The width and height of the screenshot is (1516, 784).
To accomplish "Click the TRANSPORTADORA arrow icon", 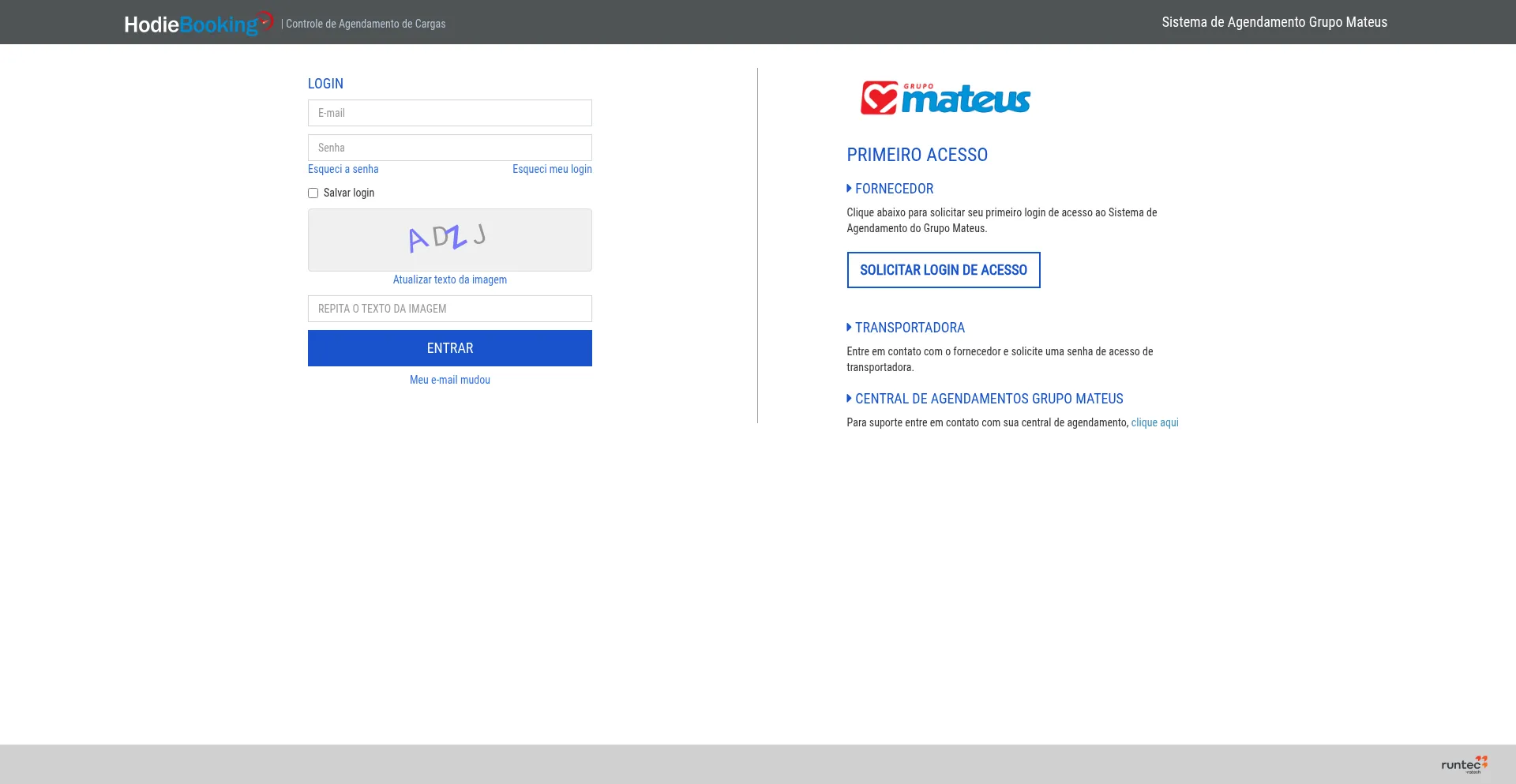I will [x=849, y=327].
